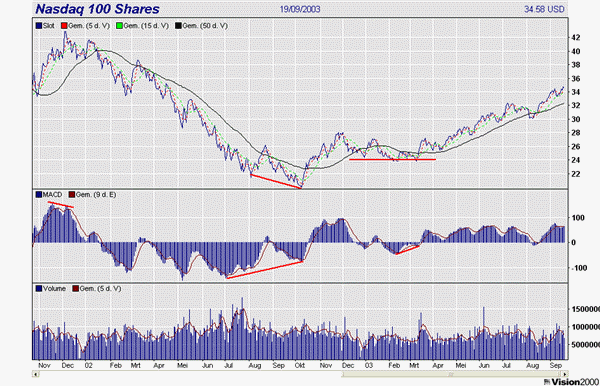
Task: Click the Gem. (5 d. V) swatch in Volume panel
Action: [75, 288]
